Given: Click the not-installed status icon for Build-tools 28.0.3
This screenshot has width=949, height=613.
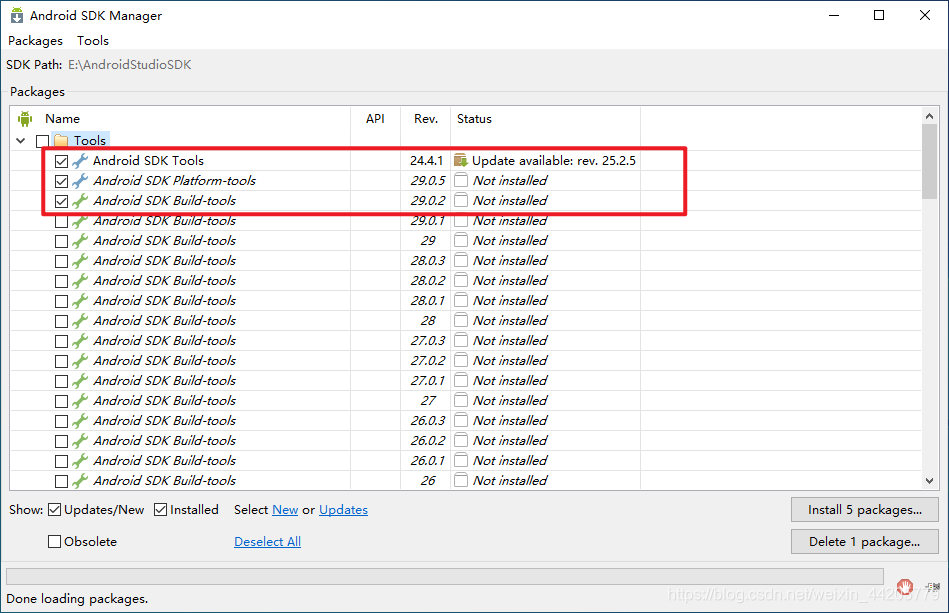Looking at the screenshot, I should tap(461, 260).
